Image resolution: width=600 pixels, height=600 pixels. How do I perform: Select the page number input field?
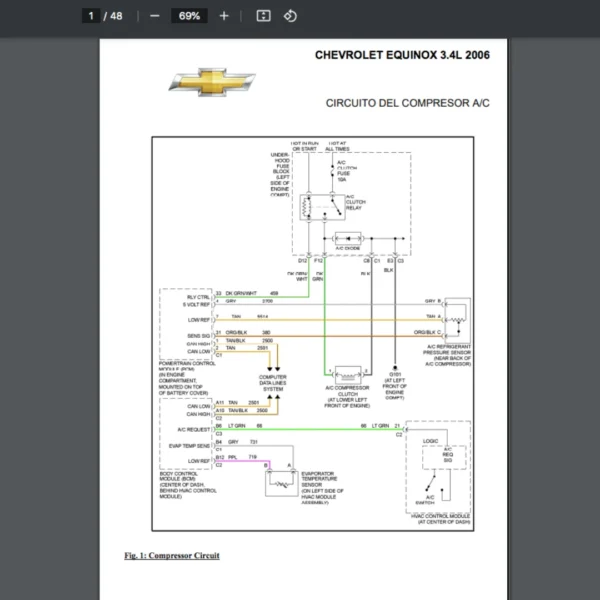91,16
